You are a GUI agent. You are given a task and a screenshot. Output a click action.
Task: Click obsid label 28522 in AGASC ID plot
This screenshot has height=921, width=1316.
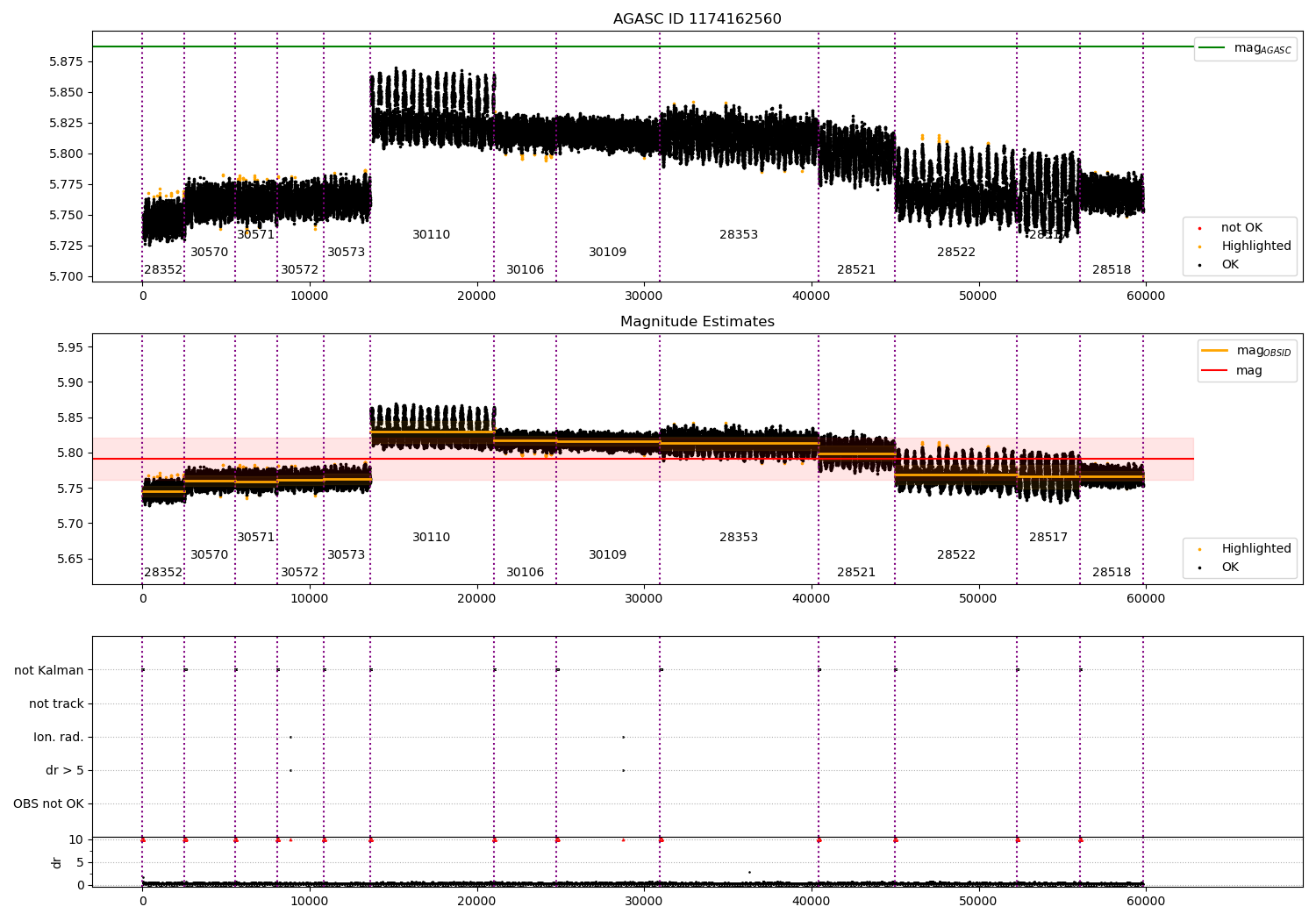point(955,253)
